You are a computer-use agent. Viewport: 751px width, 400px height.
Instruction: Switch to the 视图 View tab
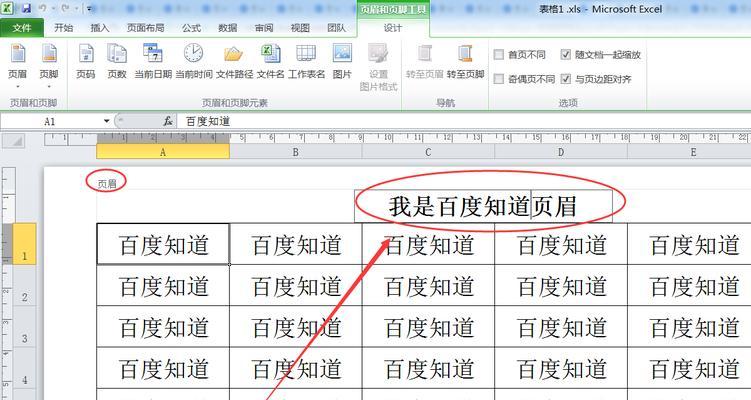pyautogui.click(x=300, y=28)
